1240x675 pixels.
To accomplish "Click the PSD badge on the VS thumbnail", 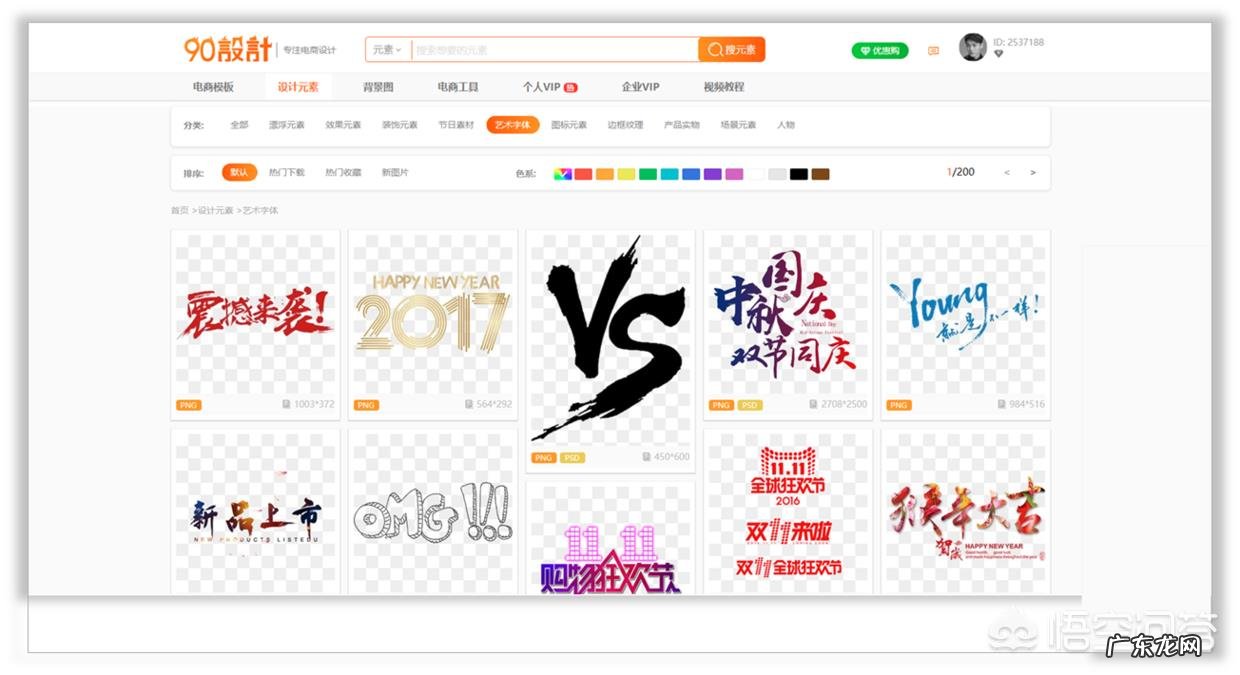I will click(572, 457).
